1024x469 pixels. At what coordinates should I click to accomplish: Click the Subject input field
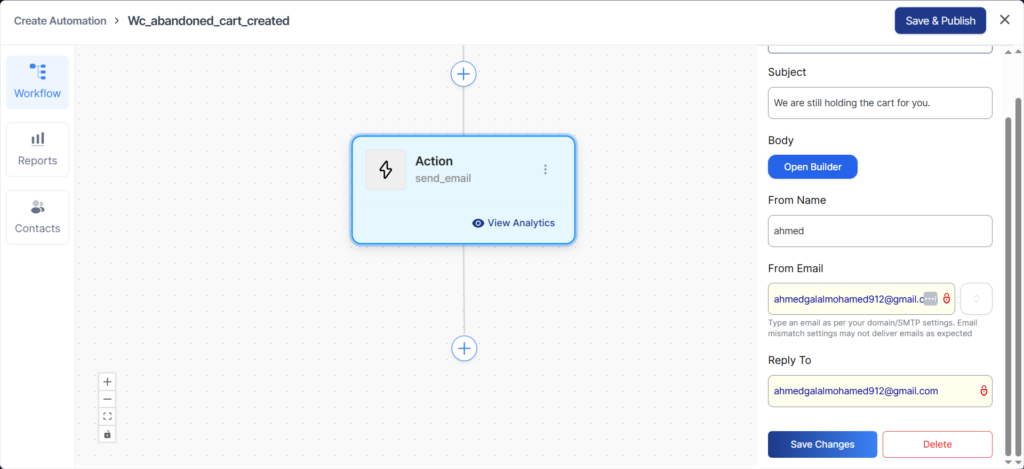pyautogui.click(x=879, y=103)
